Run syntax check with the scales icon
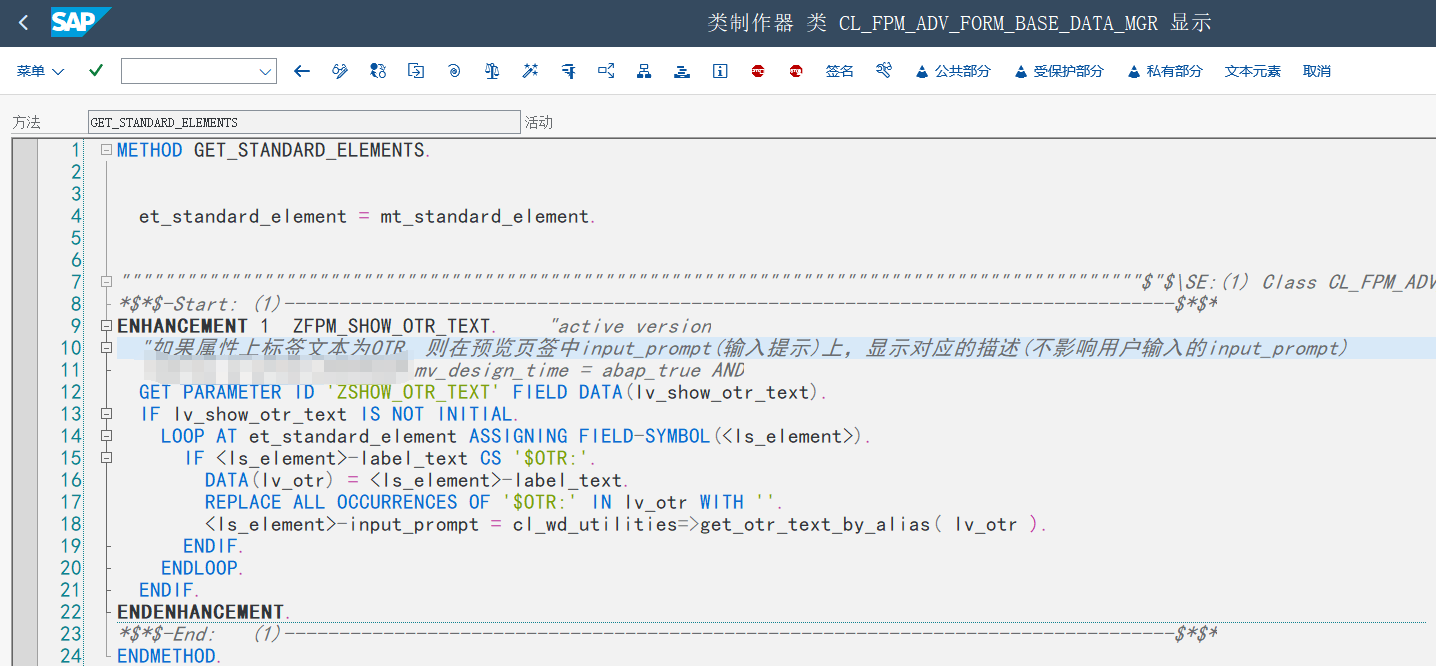 click(x=492, y=71)
